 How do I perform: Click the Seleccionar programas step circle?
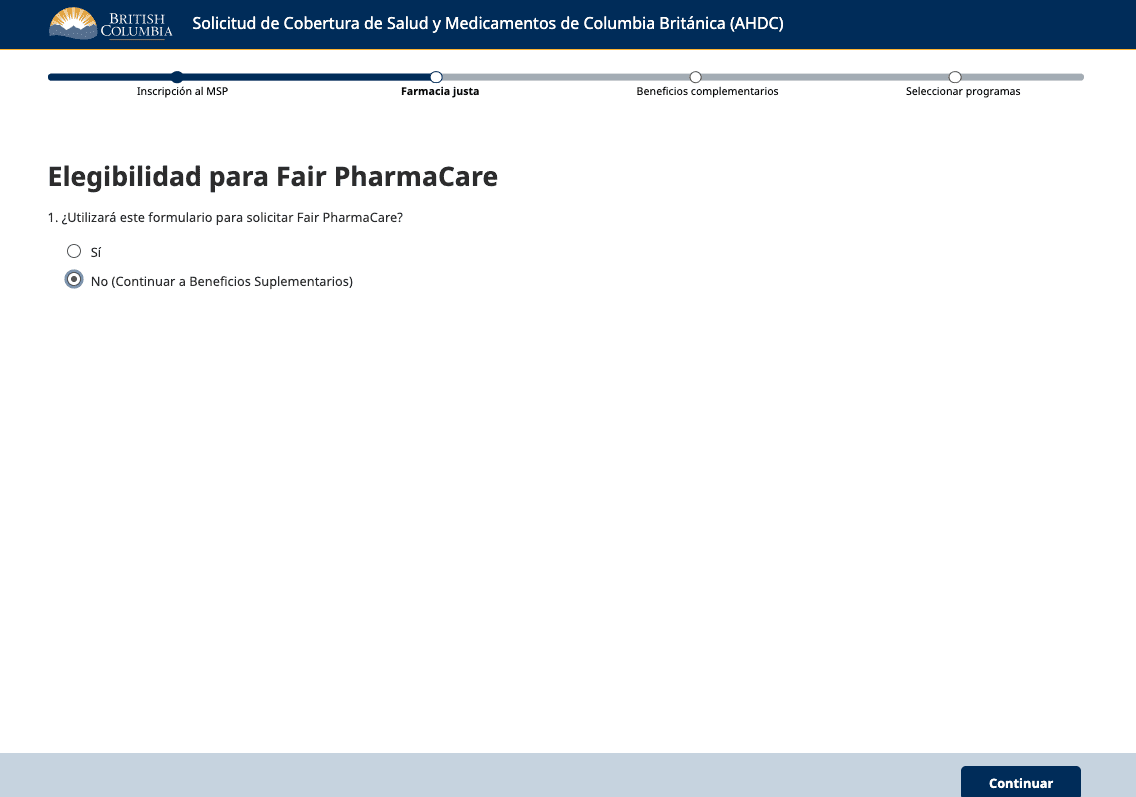[x=955, y=77]
